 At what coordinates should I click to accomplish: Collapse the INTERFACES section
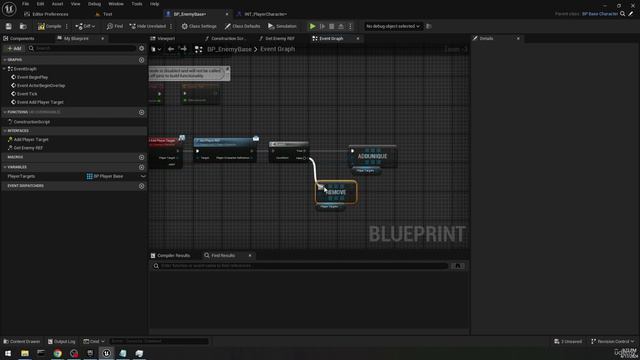(5, 131)
